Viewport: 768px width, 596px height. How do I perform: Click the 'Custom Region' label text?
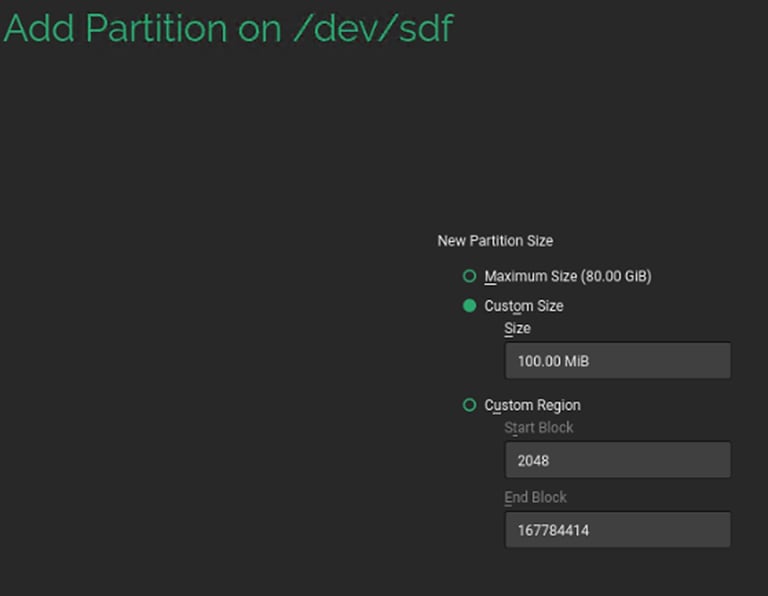[532, 405]
